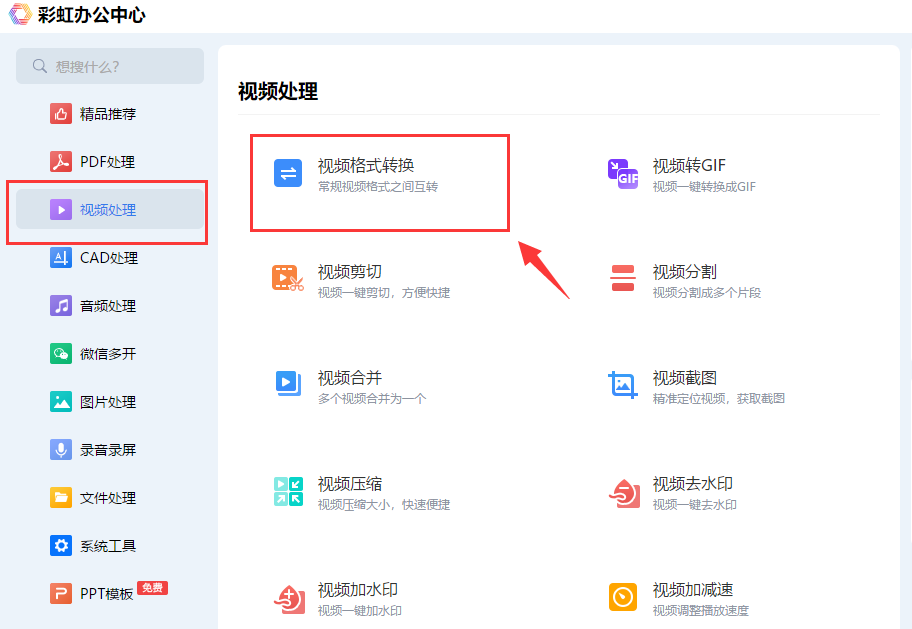The height and width of the screenshot is (629, 912).
Task: Open 视频加减速 tool title
Action: [693, 589]
